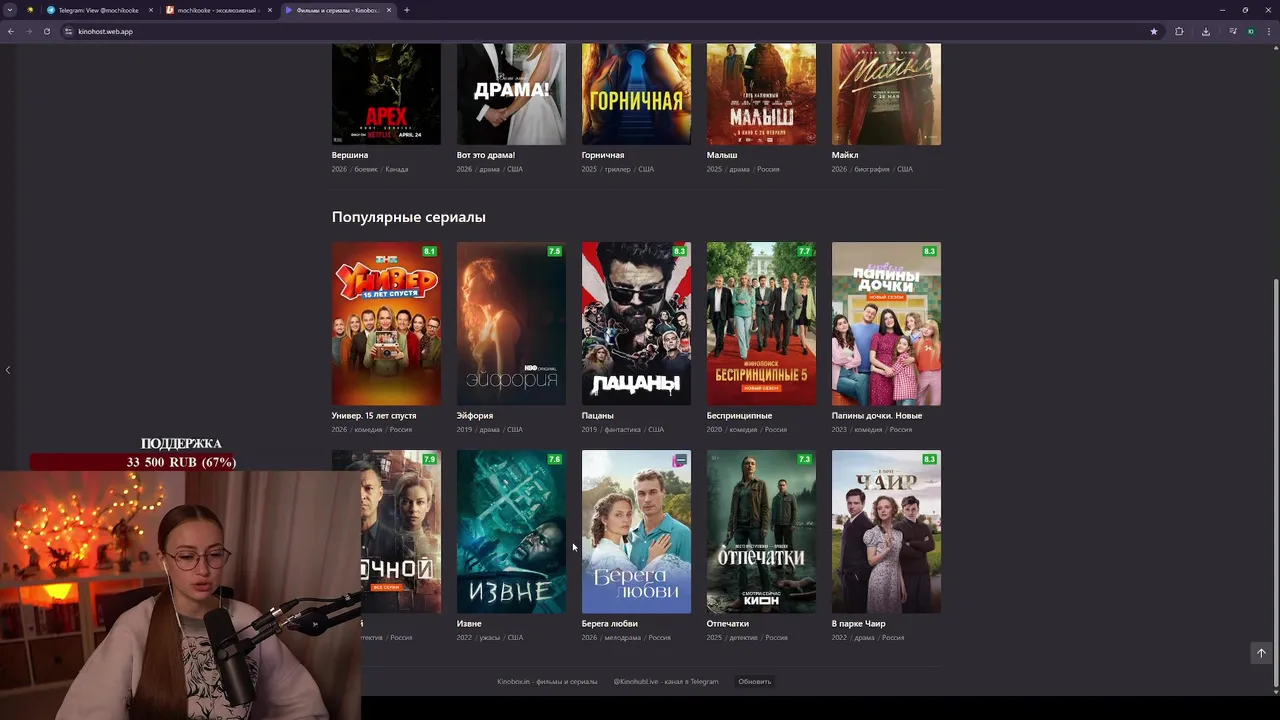Image resolution: width=1280 pixels, height=720 pixels.
Task: Click scroll-to-top arrow button
Action: pos(1261,653)
